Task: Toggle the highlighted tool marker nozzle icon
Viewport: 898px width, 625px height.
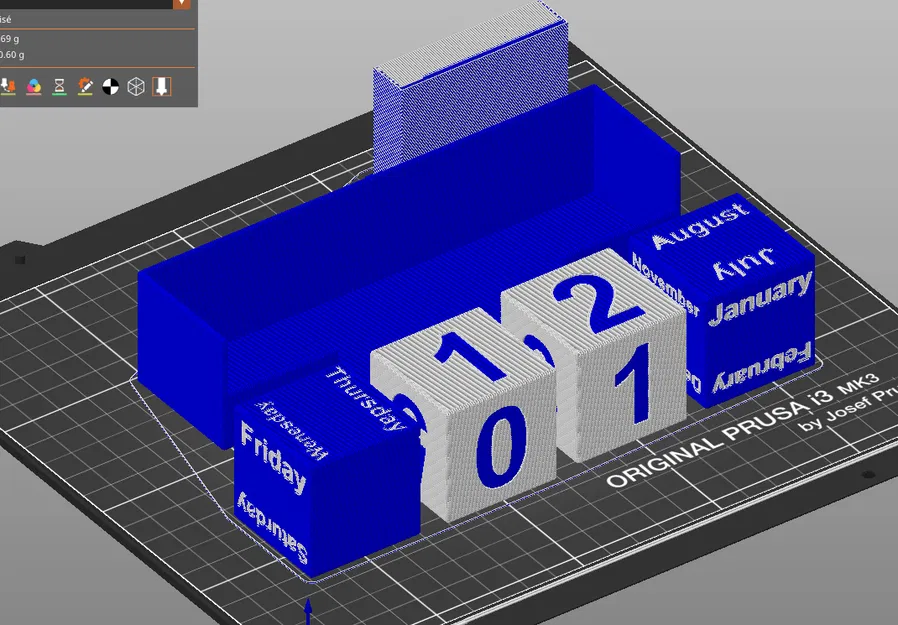Action: 162,87
